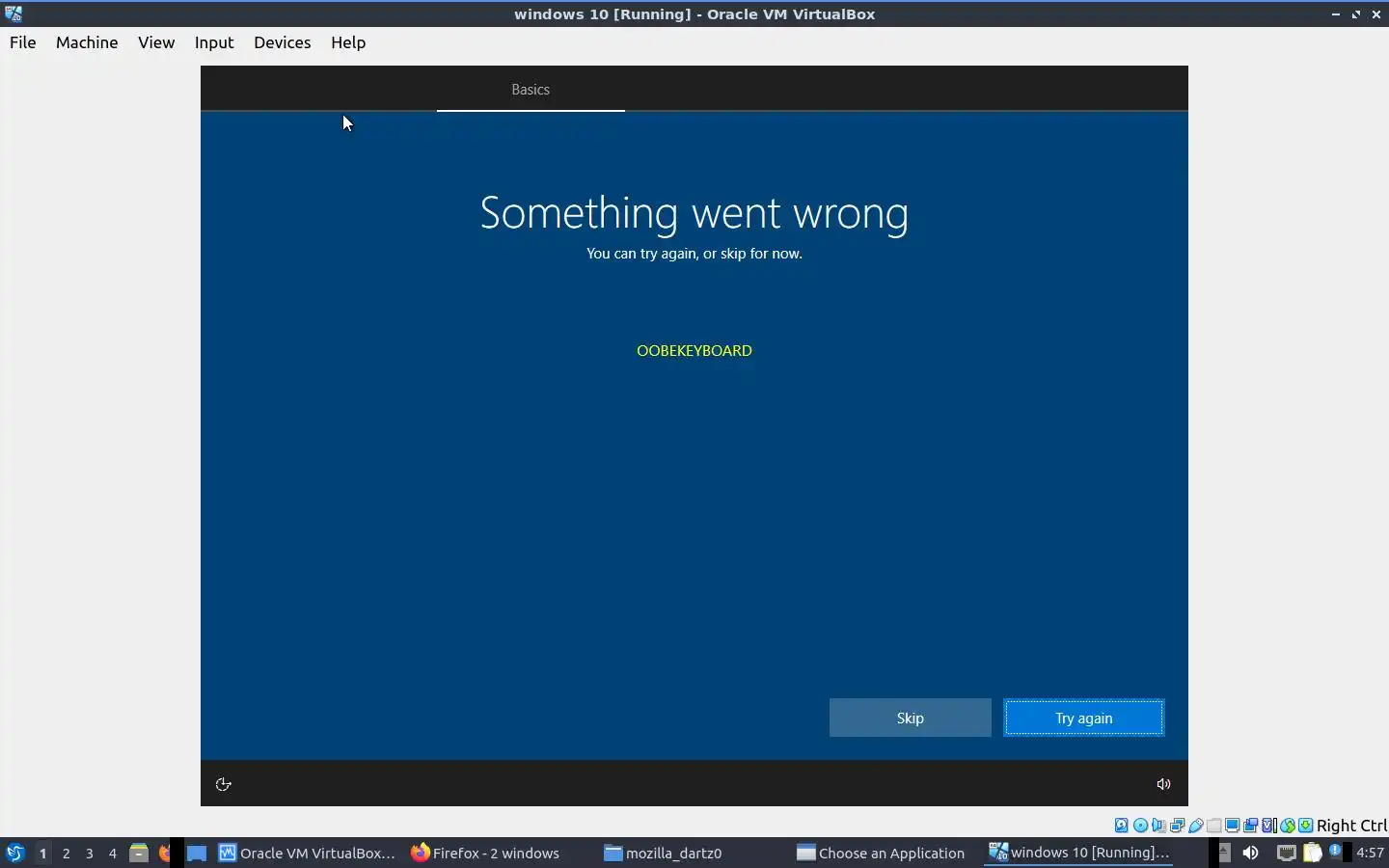Open the bird-logo start menu on taskbar
This screenshot has height=868, width=1389.
pyautogui.click(x=14, y=853)
